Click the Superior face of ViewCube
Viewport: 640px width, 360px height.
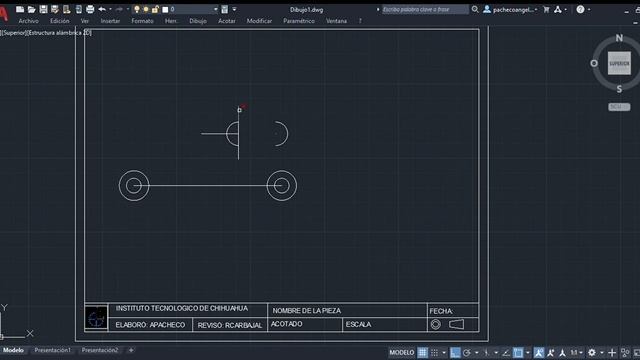[619, 63]
